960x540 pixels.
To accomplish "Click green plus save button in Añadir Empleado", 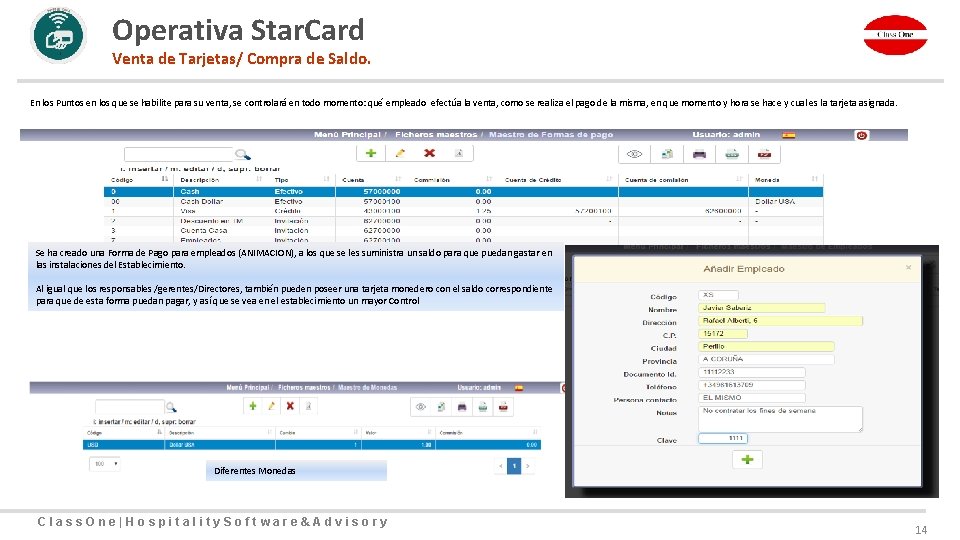I will point(748,460).
